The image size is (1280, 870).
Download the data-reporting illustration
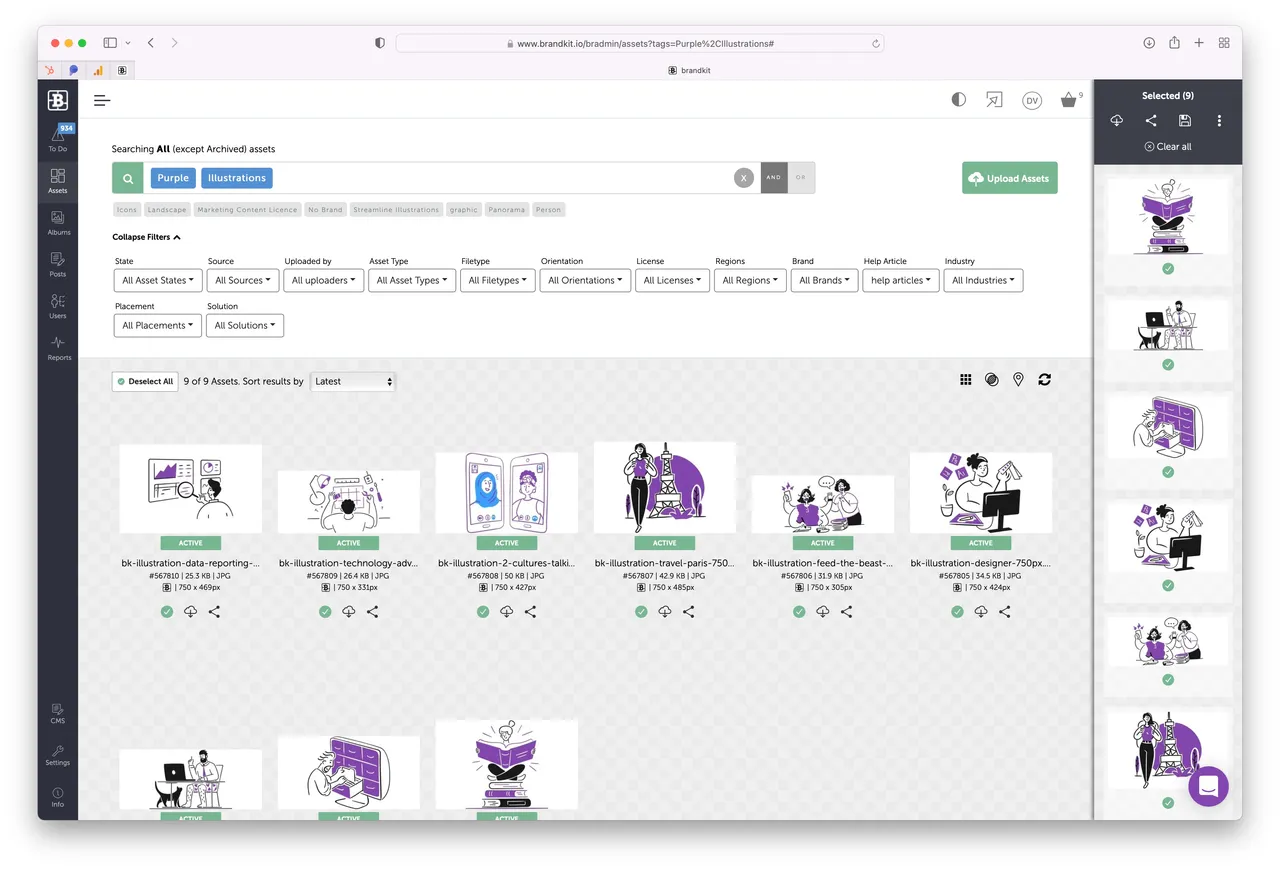pos(190,612)
